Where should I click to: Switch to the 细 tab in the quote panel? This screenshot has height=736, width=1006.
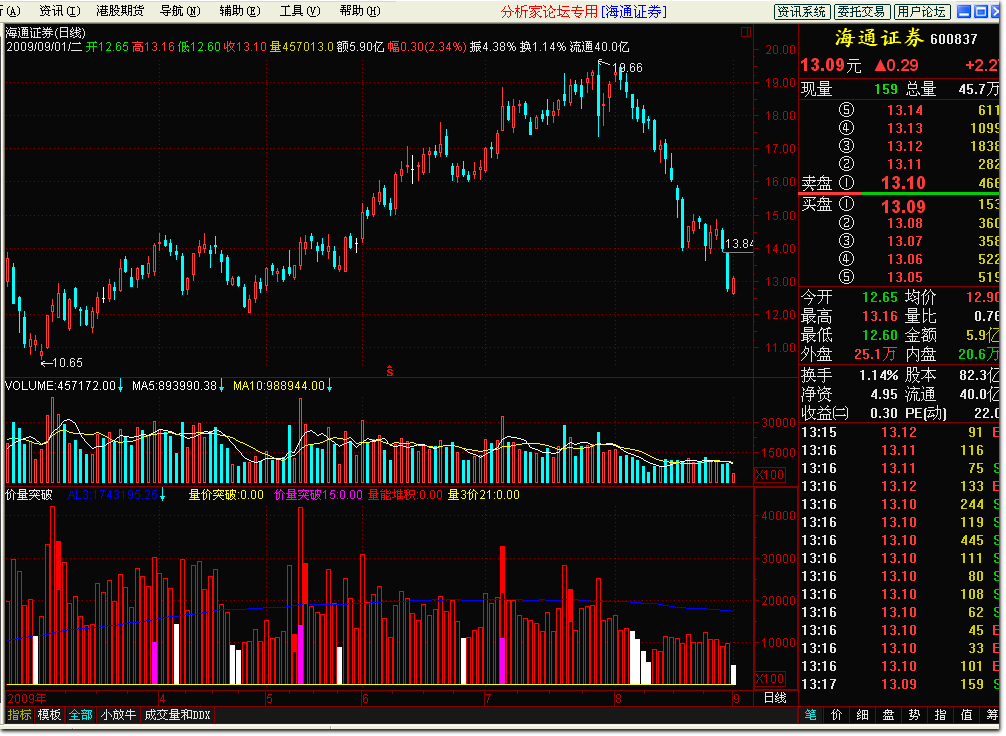[862, 715]
